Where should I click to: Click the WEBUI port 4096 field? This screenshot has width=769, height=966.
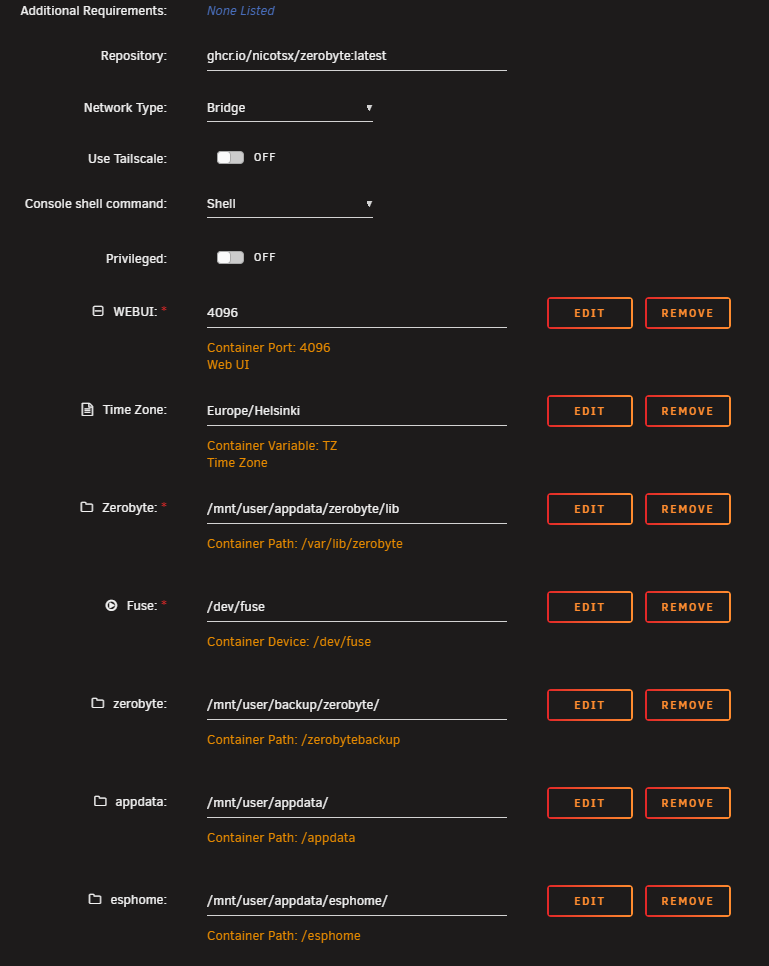(x=356, y=313)
